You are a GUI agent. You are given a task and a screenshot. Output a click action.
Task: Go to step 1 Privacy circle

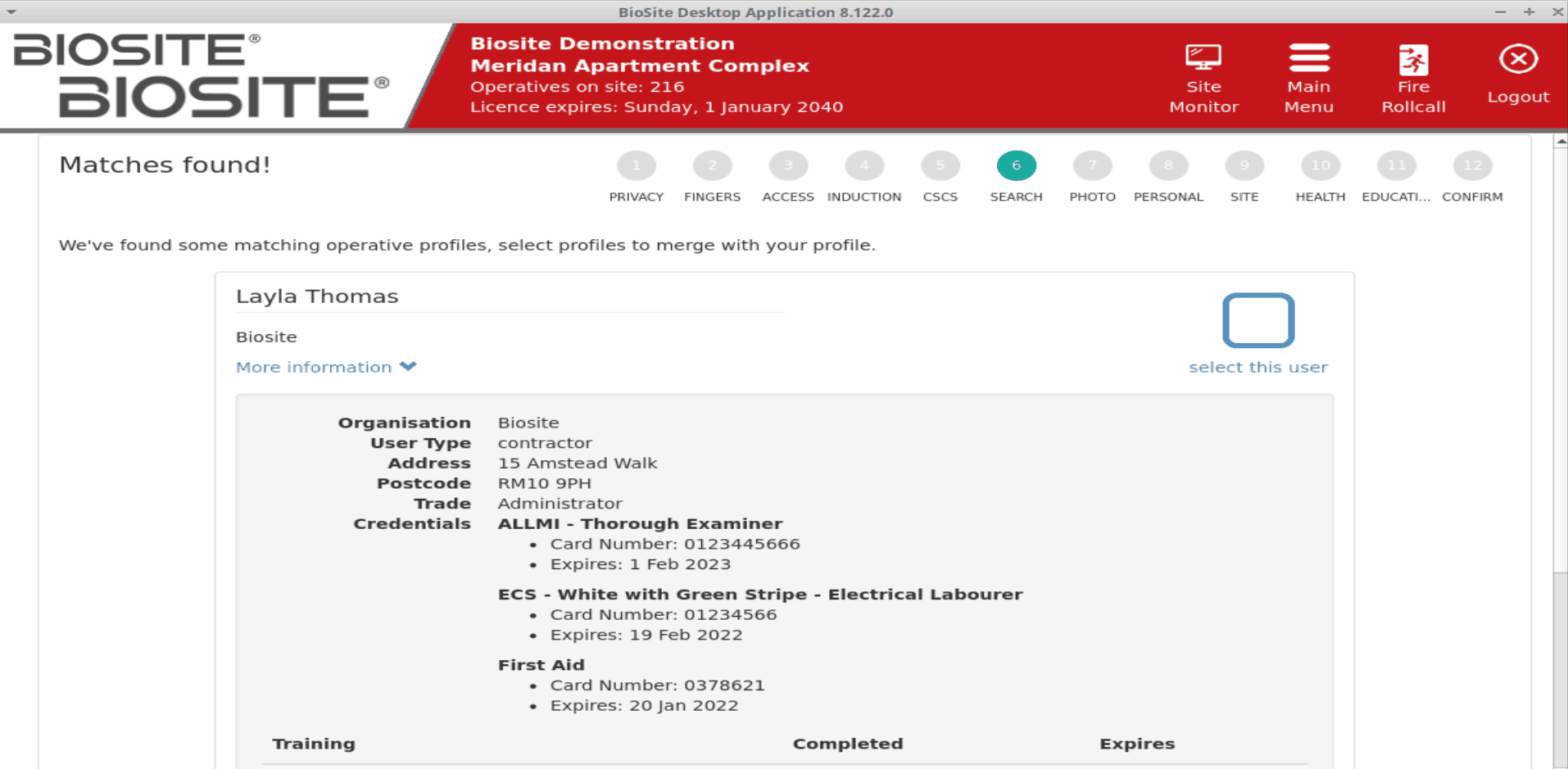(636, 165)
